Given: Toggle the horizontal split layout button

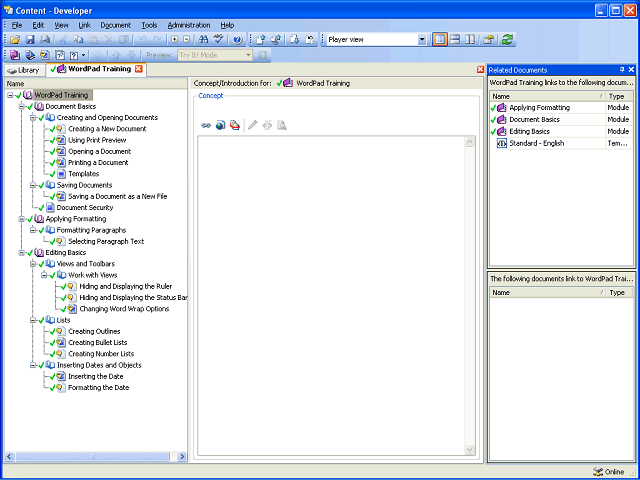Looking at the screenshot, I should (455, 40).
